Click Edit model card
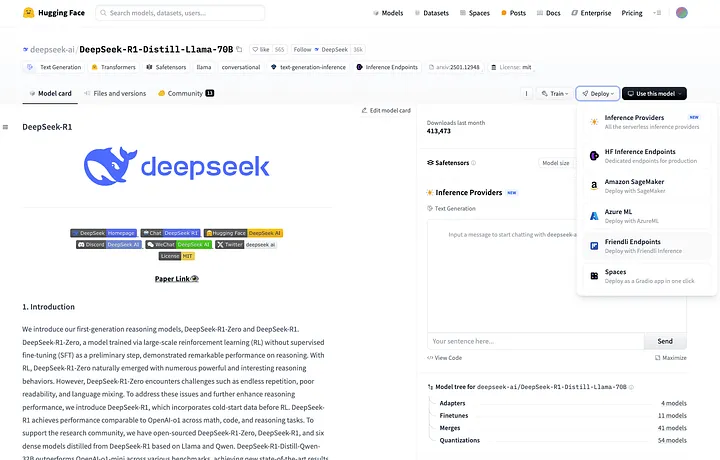This screenshot has height=460, width=720. tap(386, 111)
